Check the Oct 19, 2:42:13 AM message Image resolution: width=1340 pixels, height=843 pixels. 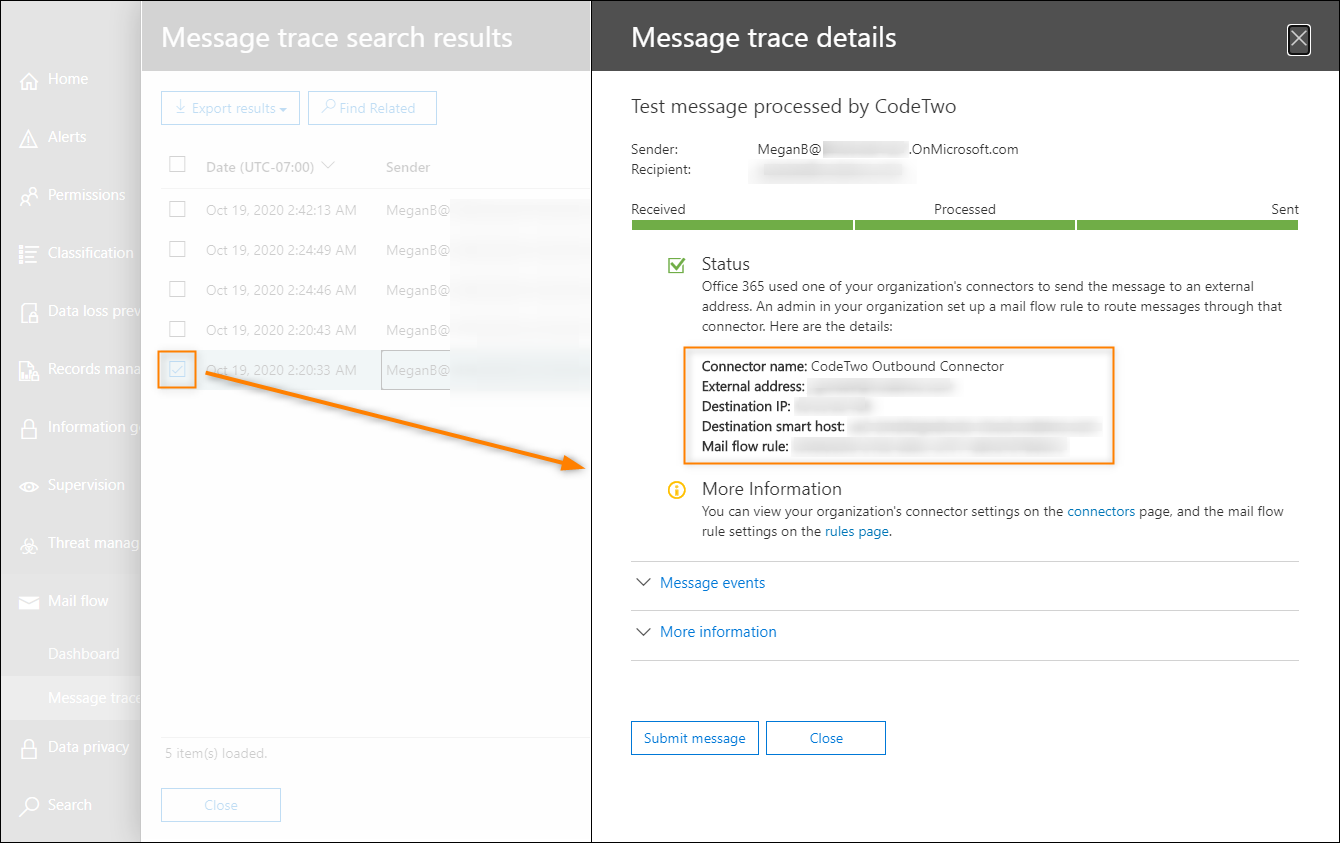coord(177,209)
